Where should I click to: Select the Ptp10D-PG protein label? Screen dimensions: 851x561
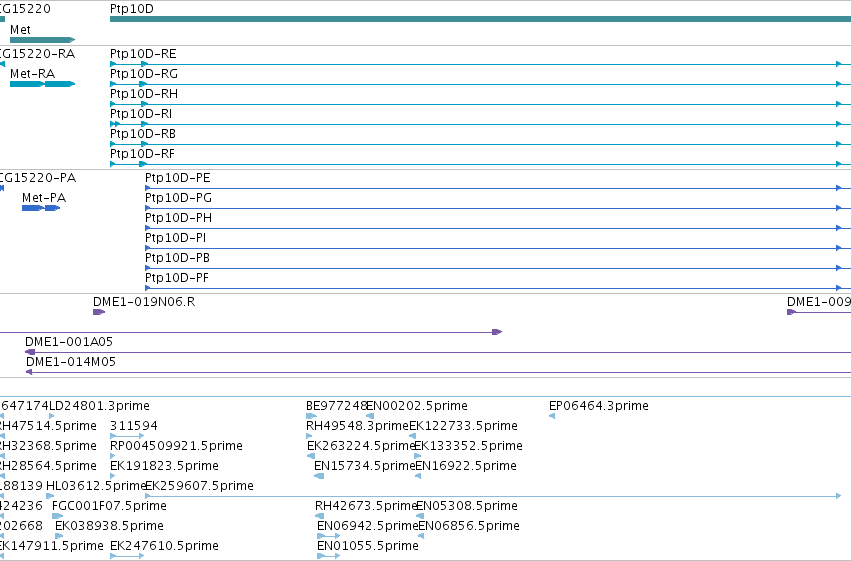tap(178, 198)
